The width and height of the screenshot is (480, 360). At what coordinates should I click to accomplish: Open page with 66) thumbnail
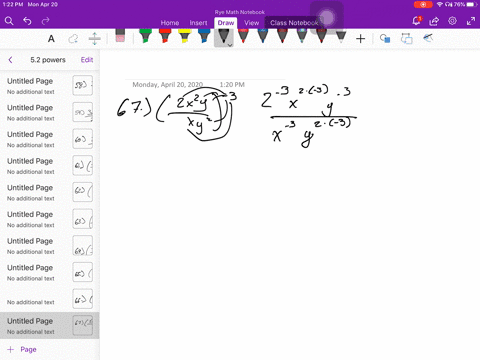50,299
